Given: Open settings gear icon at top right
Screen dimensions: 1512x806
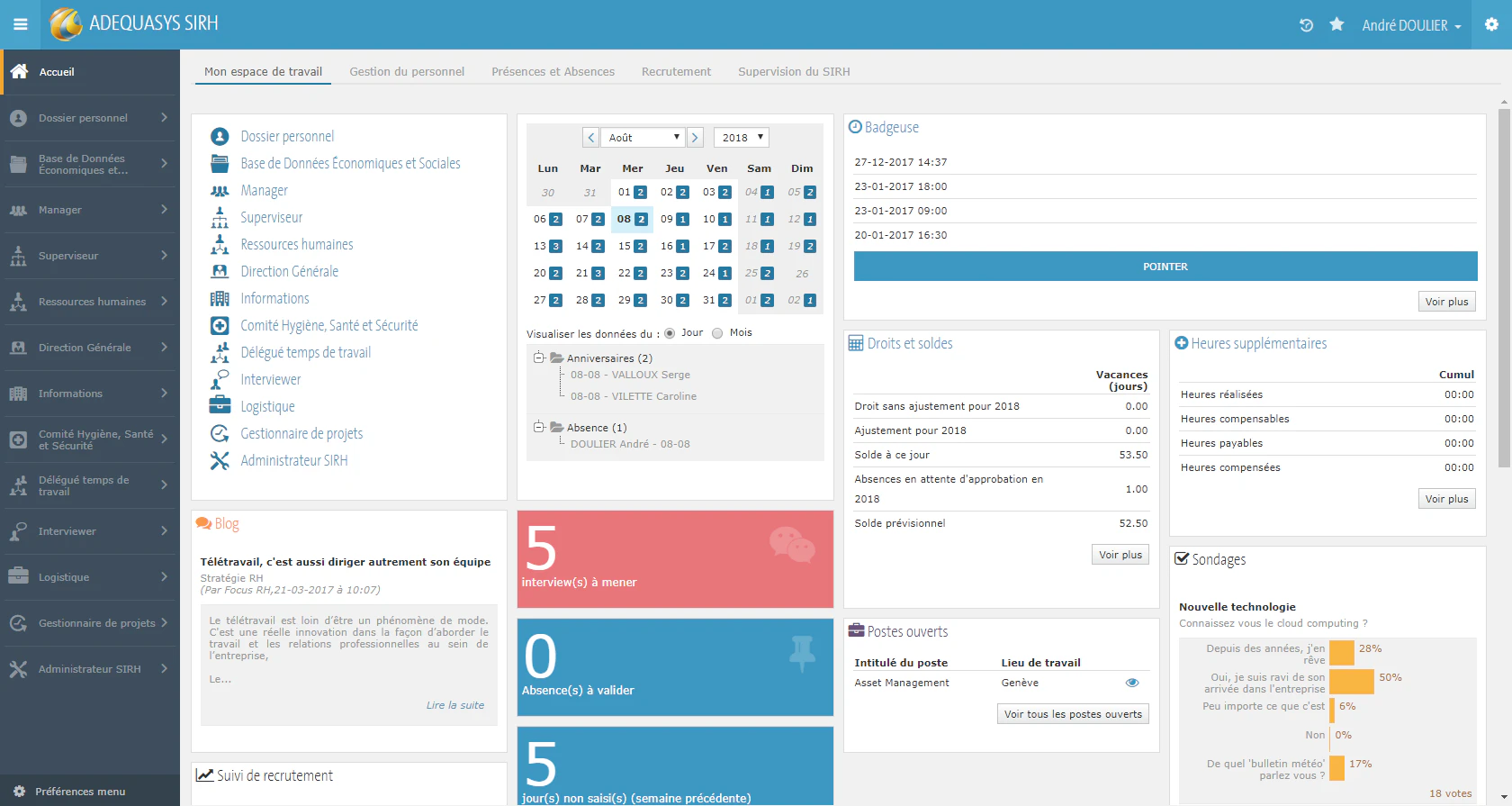Looking at the screenshot, I should [1491, 24].
